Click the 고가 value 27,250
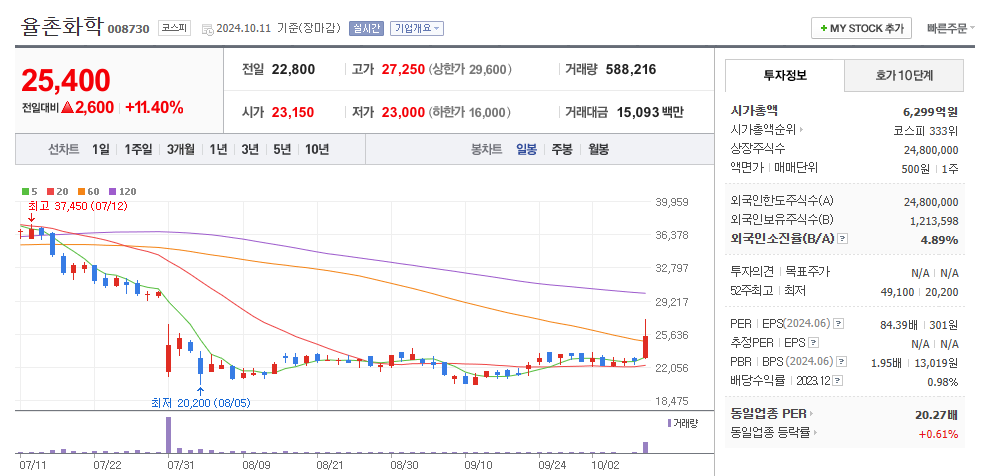Viewport: 992px width, 476px height. pyautogui.click(x=403, y=70)
